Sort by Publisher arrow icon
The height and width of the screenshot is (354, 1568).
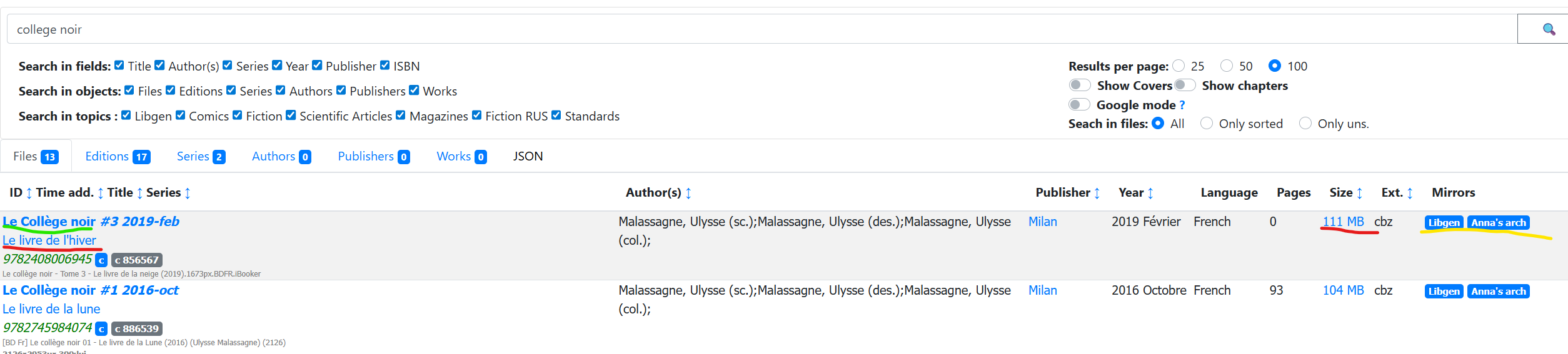[1097, 194]
